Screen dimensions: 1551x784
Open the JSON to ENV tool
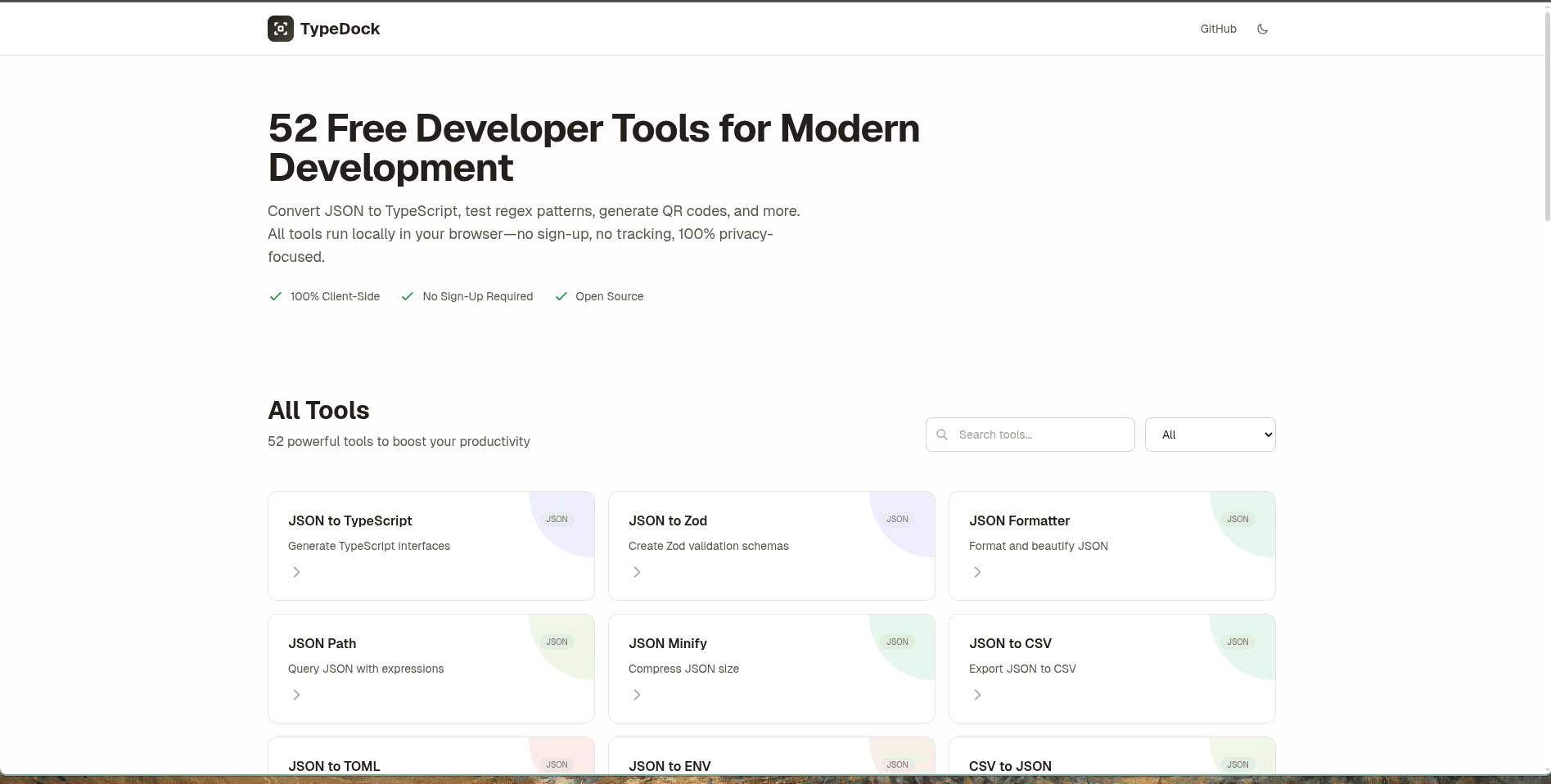point(772,757)
